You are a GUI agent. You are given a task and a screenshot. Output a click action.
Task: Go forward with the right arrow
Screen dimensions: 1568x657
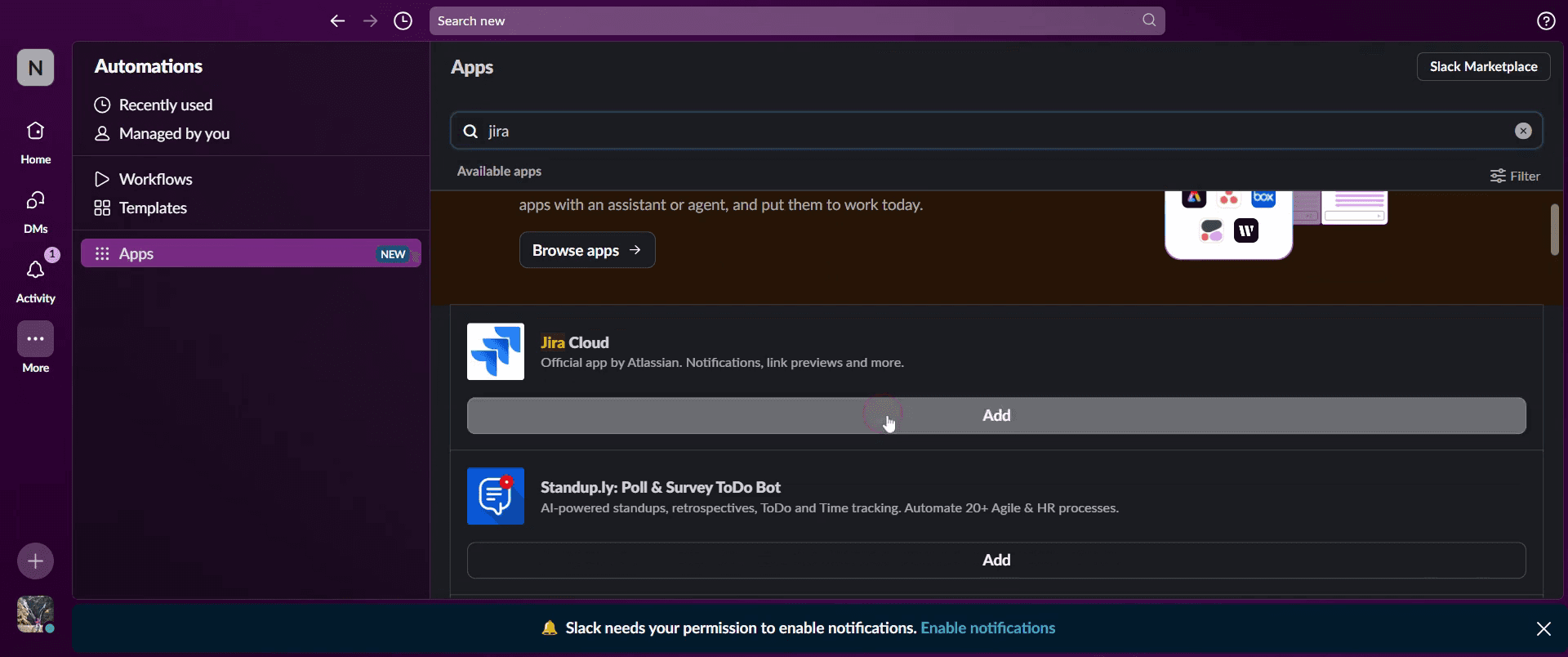370,21
